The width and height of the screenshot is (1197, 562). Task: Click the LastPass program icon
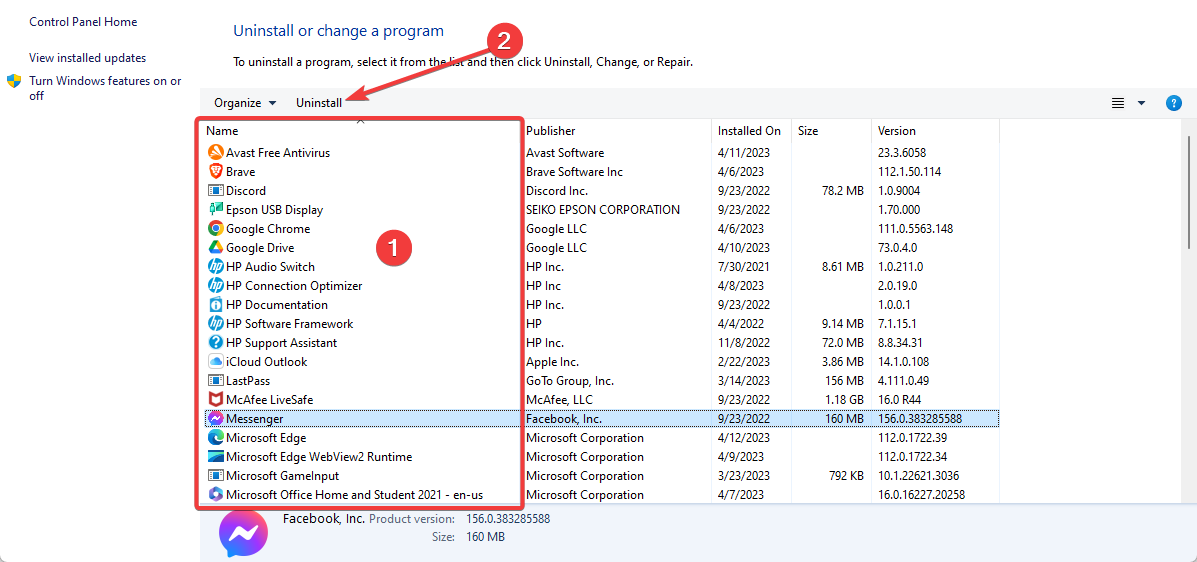pyautogui.click(x=215, y=380)
